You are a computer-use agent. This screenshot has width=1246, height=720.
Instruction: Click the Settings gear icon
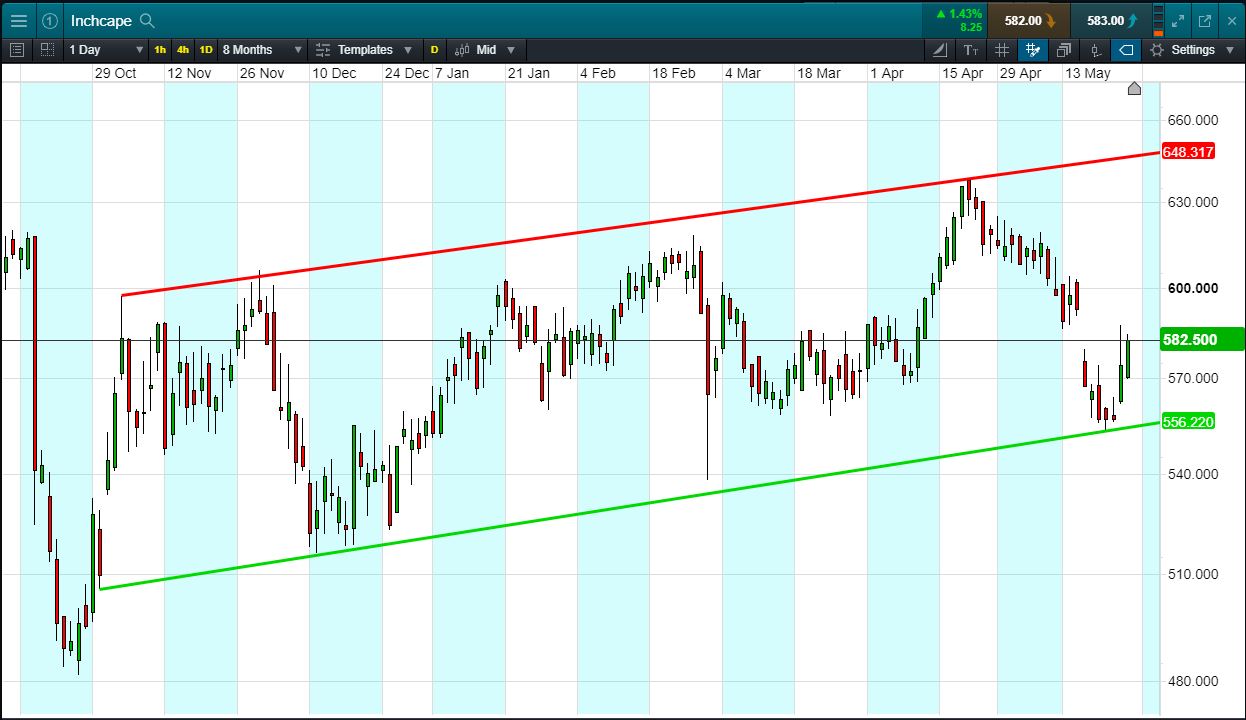coord(1157,49)
